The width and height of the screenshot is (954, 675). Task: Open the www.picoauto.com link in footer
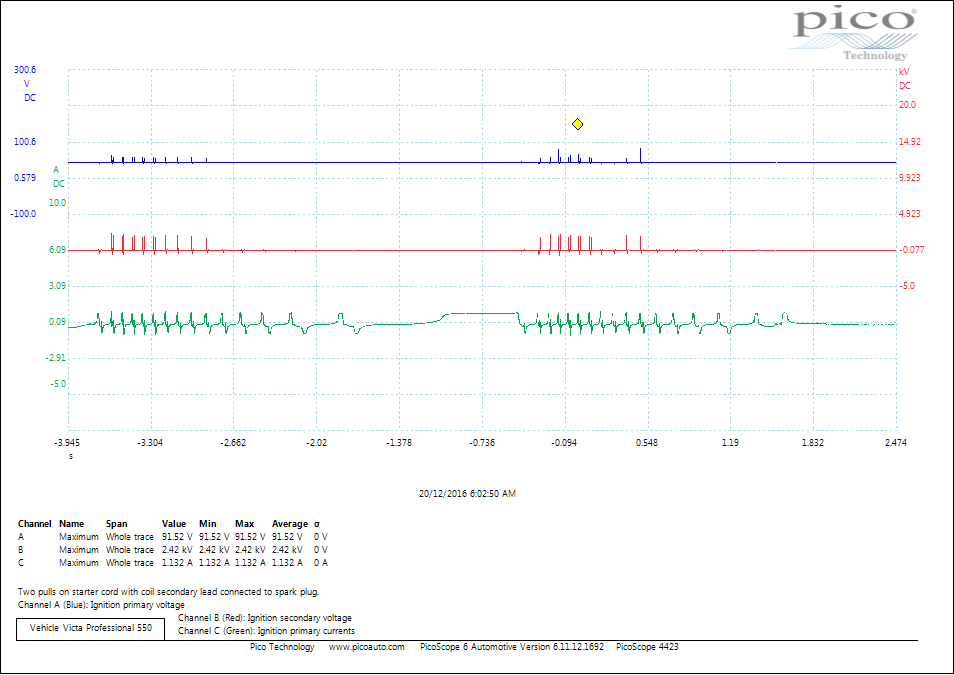[x=366, y=646]
